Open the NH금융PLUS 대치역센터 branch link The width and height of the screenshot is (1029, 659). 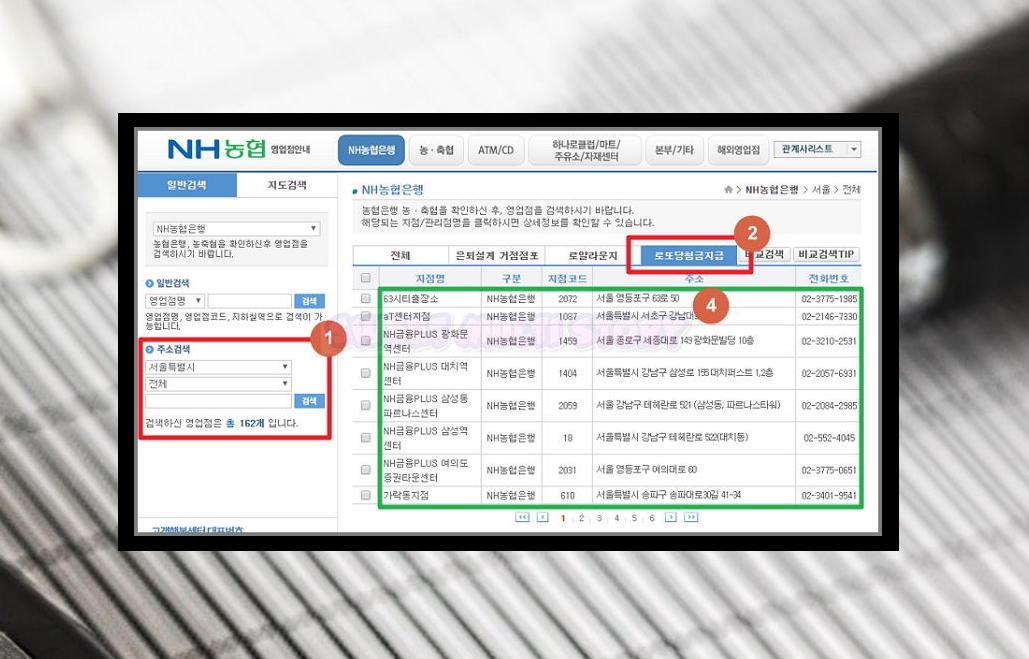(425, 373)
